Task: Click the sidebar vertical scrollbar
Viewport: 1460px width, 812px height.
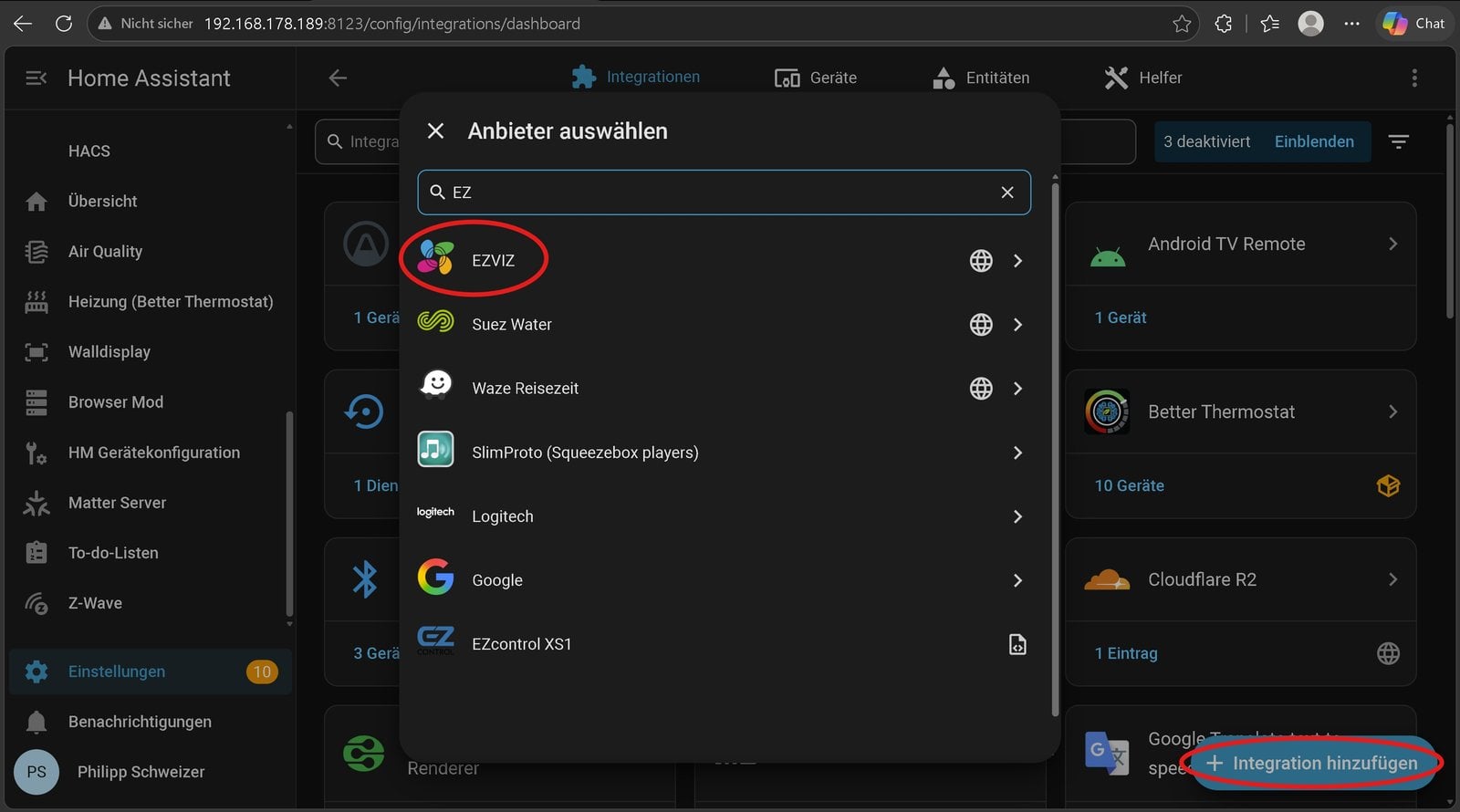Action: [x=289, y=514]
